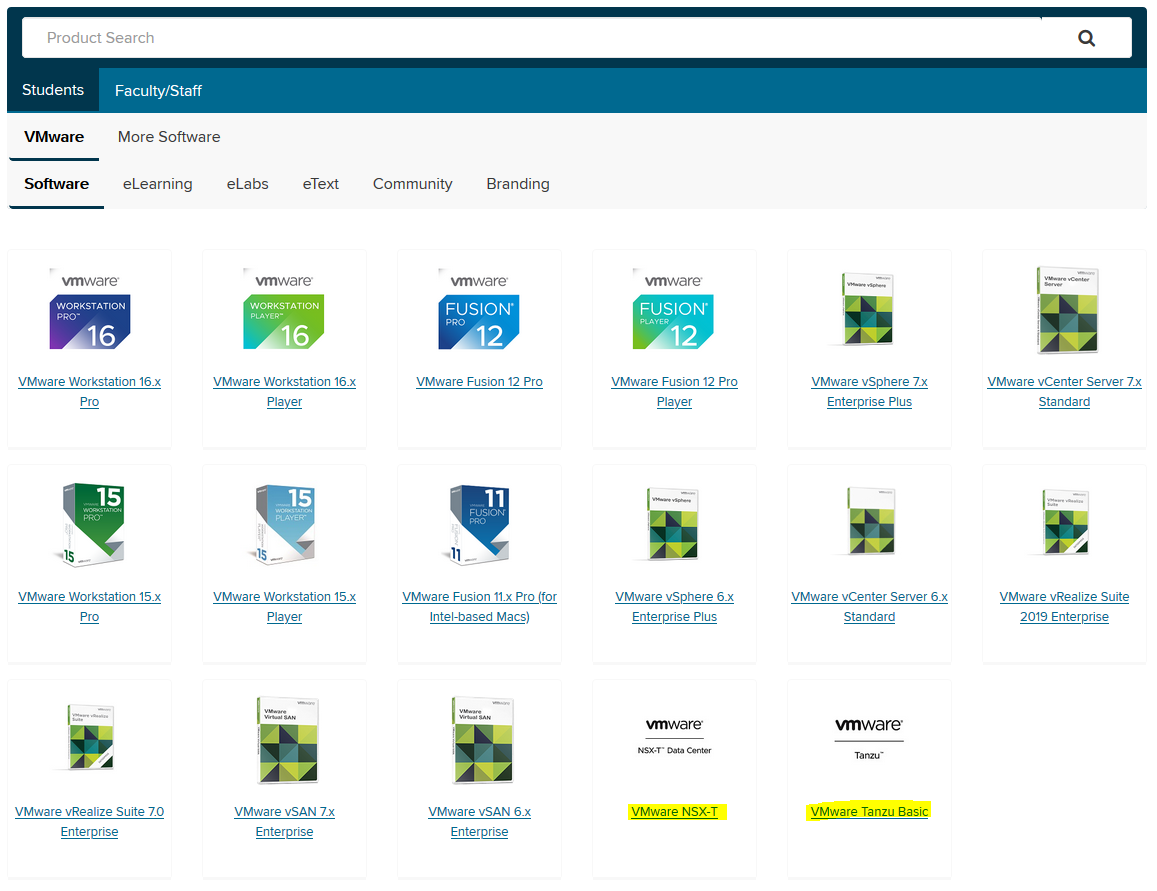Viewport: 1157px width, 891px height.
Task: Open the Community tab
Action: (x=412, y=184)
